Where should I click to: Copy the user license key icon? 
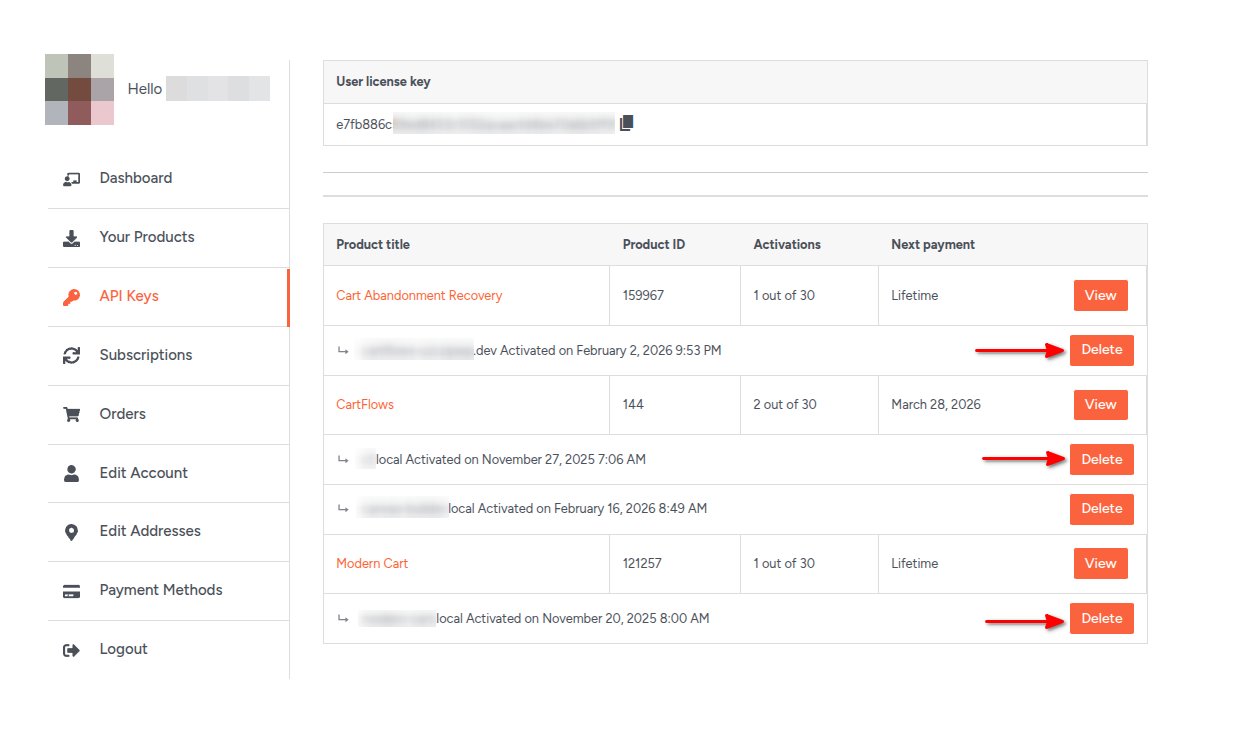tap(627, 123)
